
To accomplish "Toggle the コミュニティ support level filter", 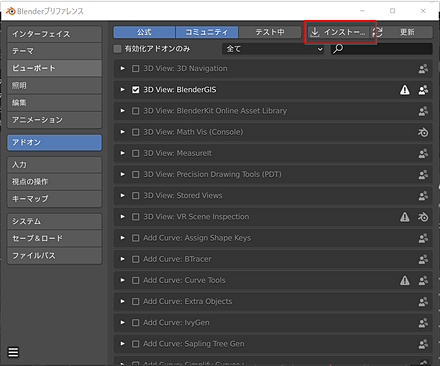I will pos(207,32).
